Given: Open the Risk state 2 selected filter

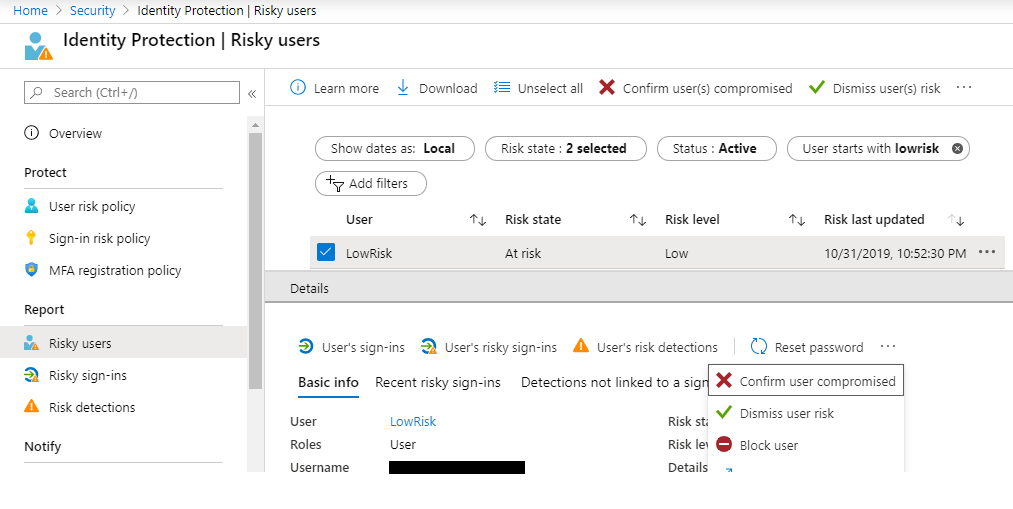Looking at the screenshot, I should [565, 149].
